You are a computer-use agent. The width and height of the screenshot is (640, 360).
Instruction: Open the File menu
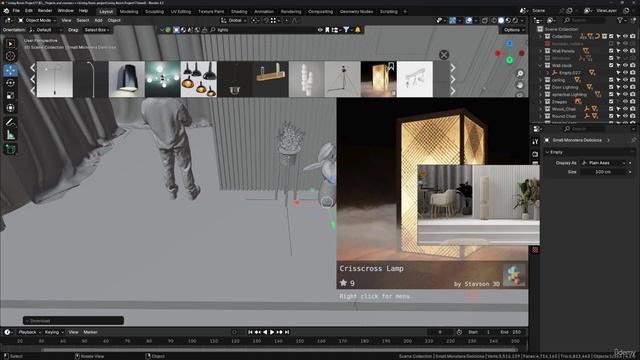pyautogui.click(x=16, y=11)
